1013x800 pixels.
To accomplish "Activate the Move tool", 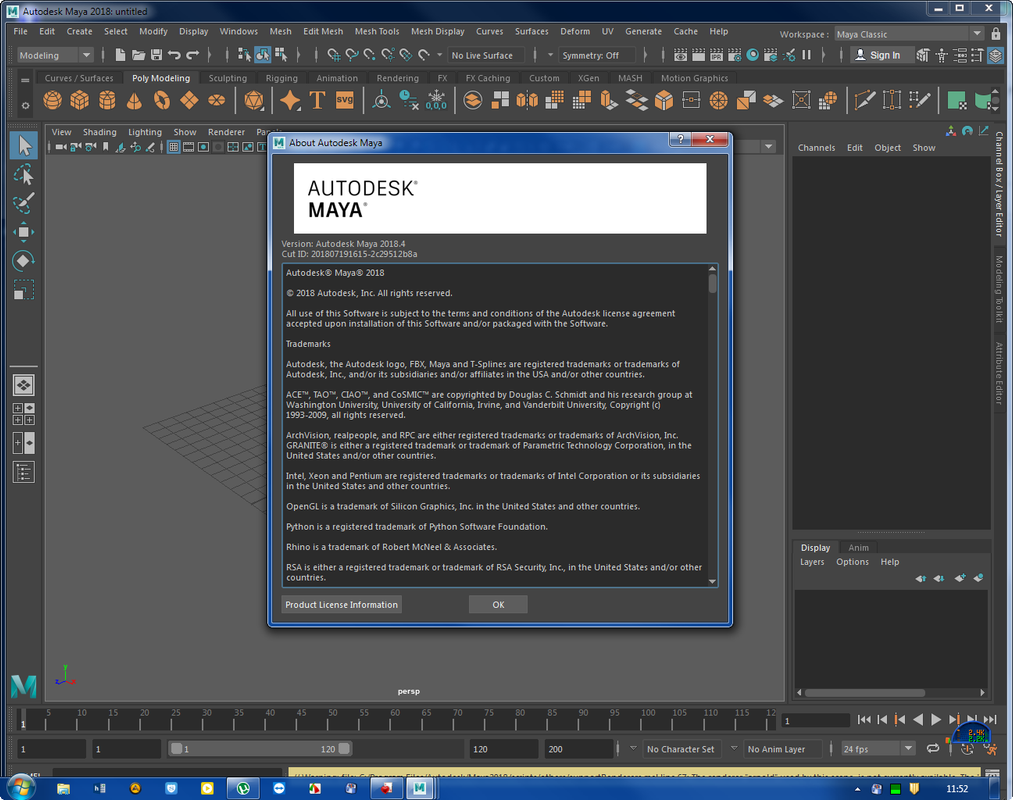I will [24, 232].
